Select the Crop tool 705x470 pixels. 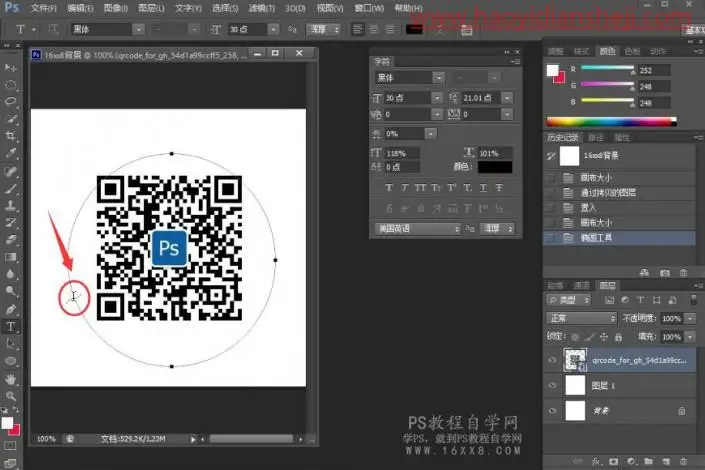(x=10, y=135)
